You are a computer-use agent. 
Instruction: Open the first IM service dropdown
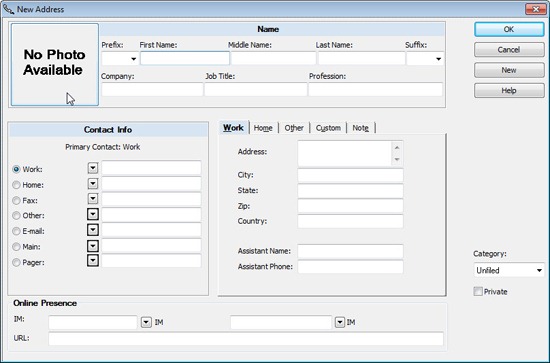[146, 322]
